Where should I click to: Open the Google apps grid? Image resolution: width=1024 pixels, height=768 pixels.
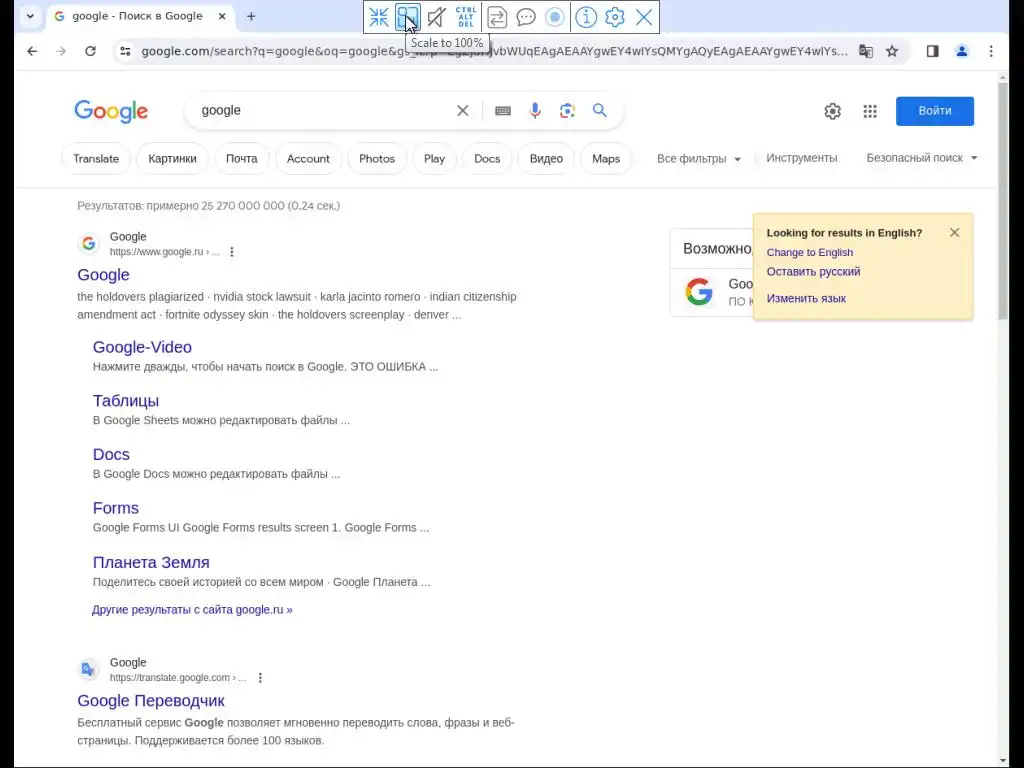[x=870, y=111]
